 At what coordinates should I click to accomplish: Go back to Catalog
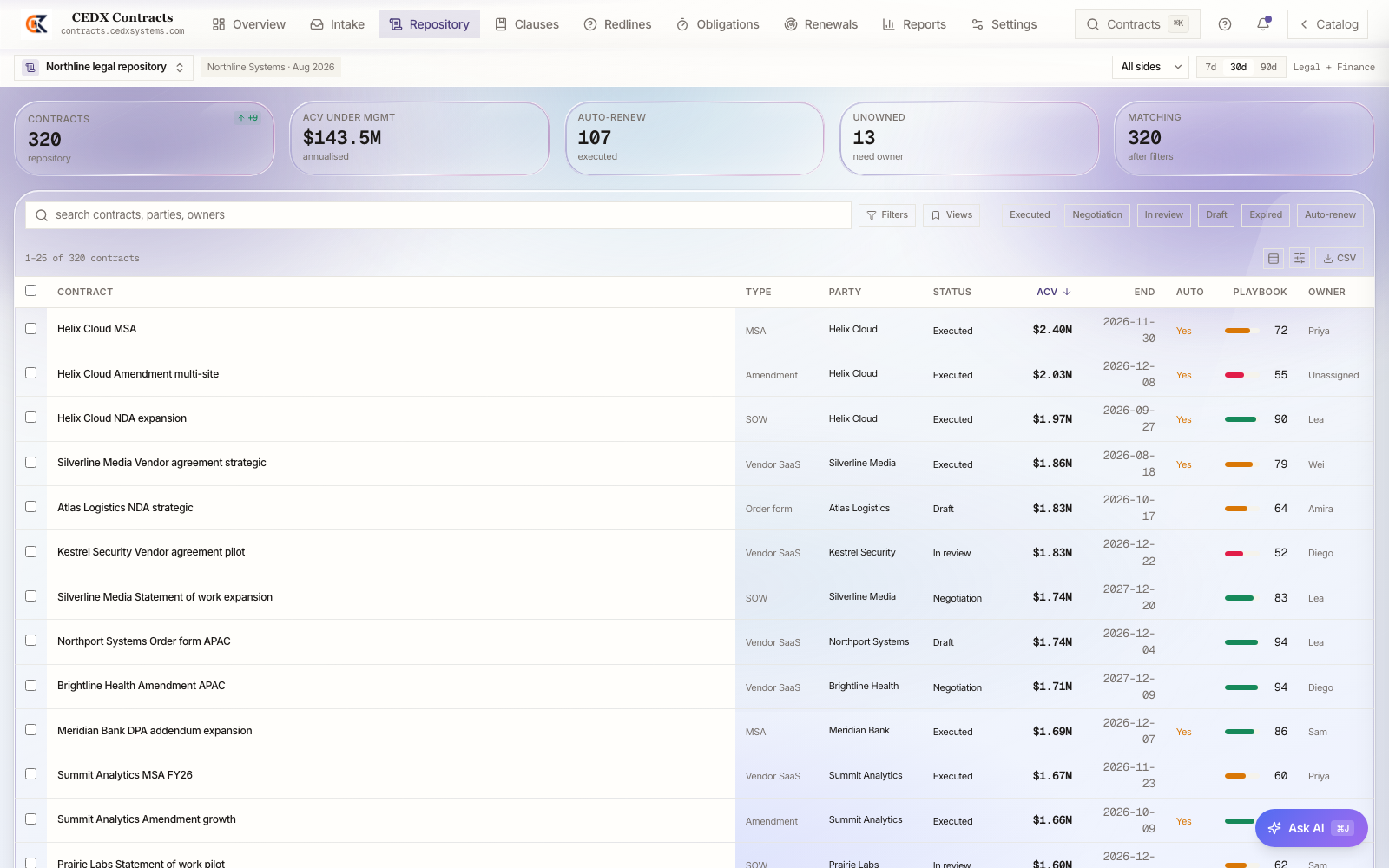1327,24
